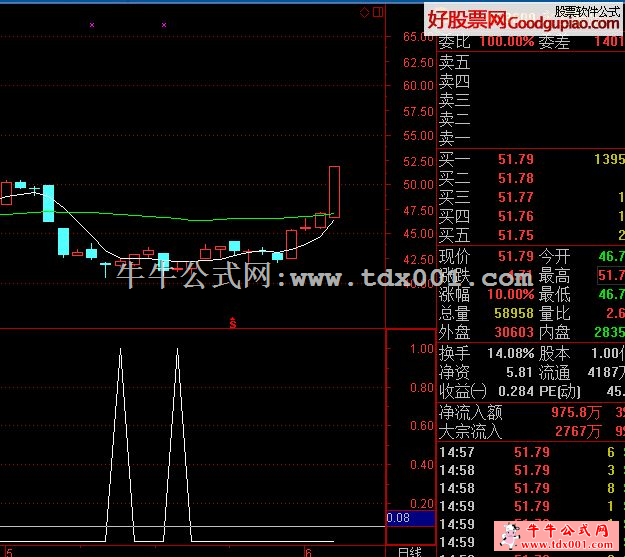The image size is (625, 557).
Task: Click the 量比 label
Action: click(x=554, y=313)
